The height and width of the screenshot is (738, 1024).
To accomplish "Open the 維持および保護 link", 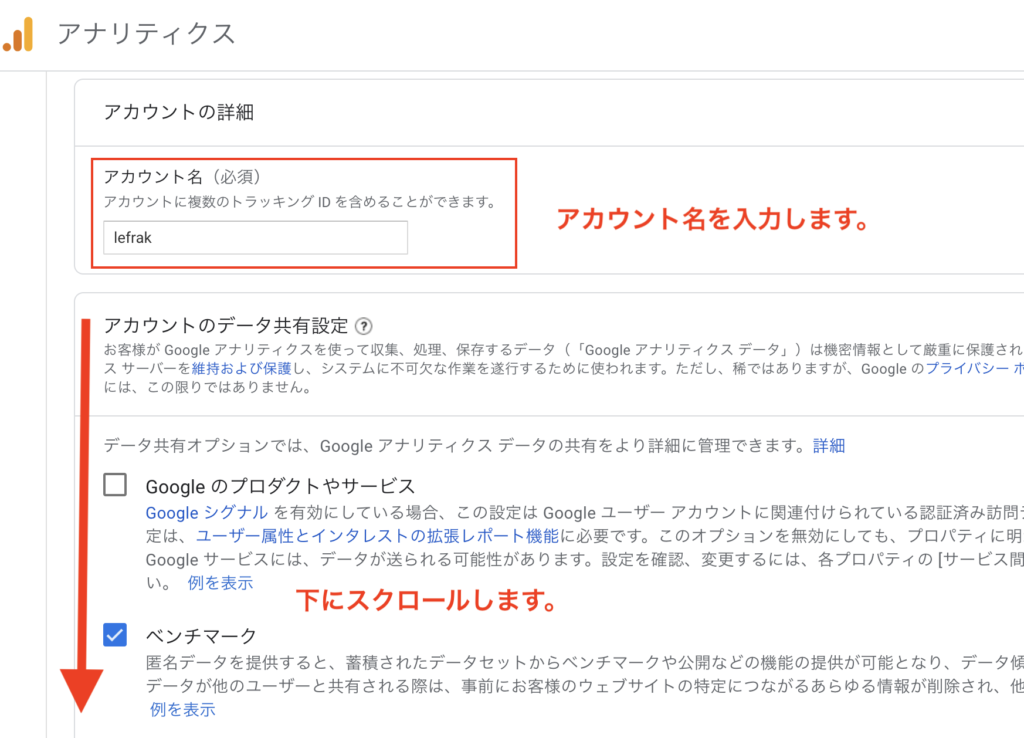I will (241, 368).
